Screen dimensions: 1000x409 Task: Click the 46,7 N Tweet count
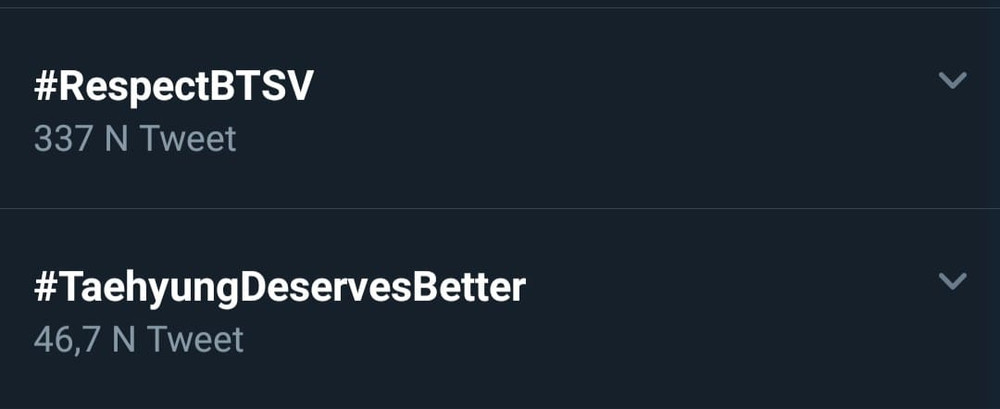[x=139, y=339]
